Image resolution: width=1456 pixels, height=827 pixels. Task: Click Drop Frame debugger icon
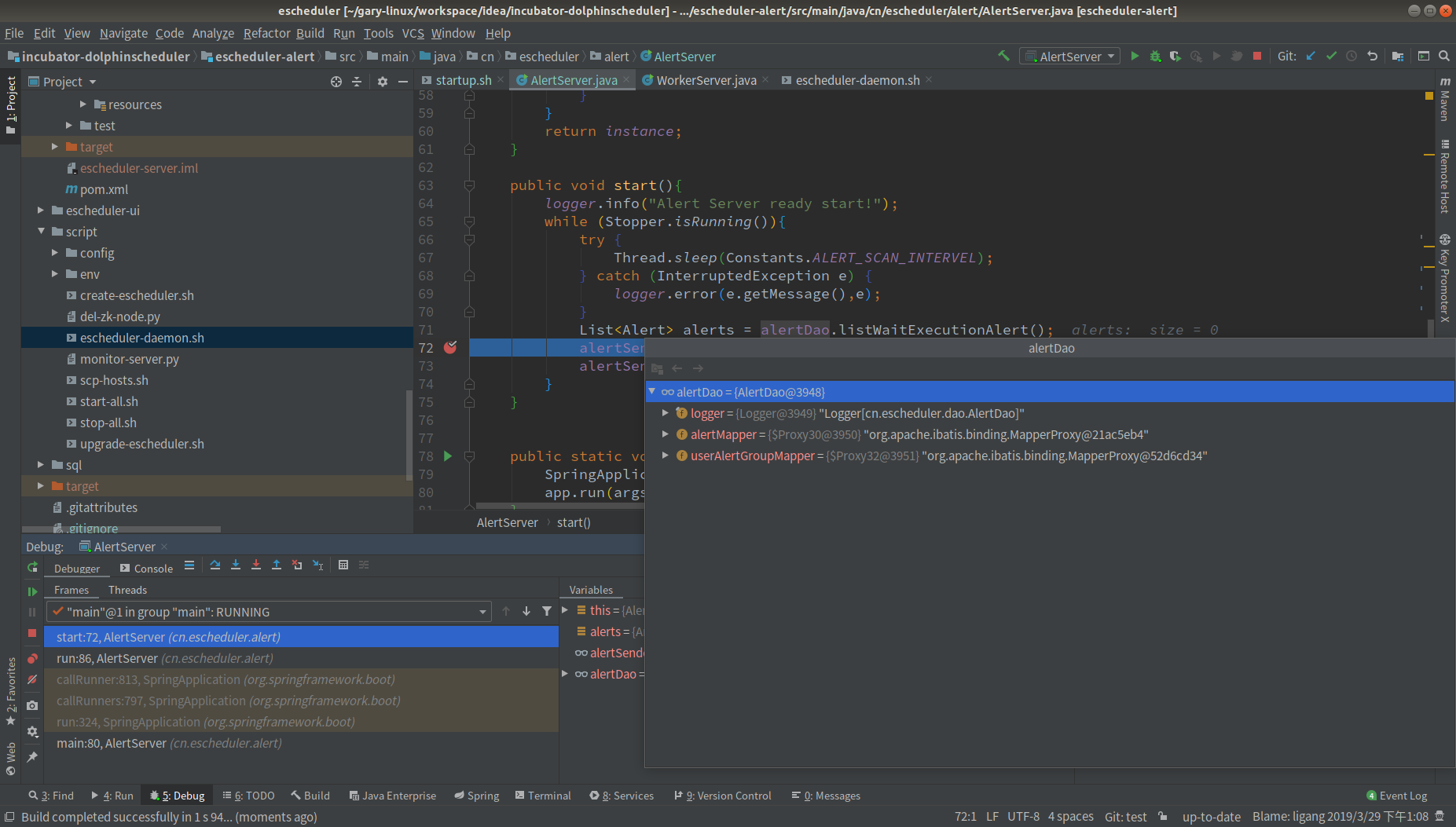point(297,565)
